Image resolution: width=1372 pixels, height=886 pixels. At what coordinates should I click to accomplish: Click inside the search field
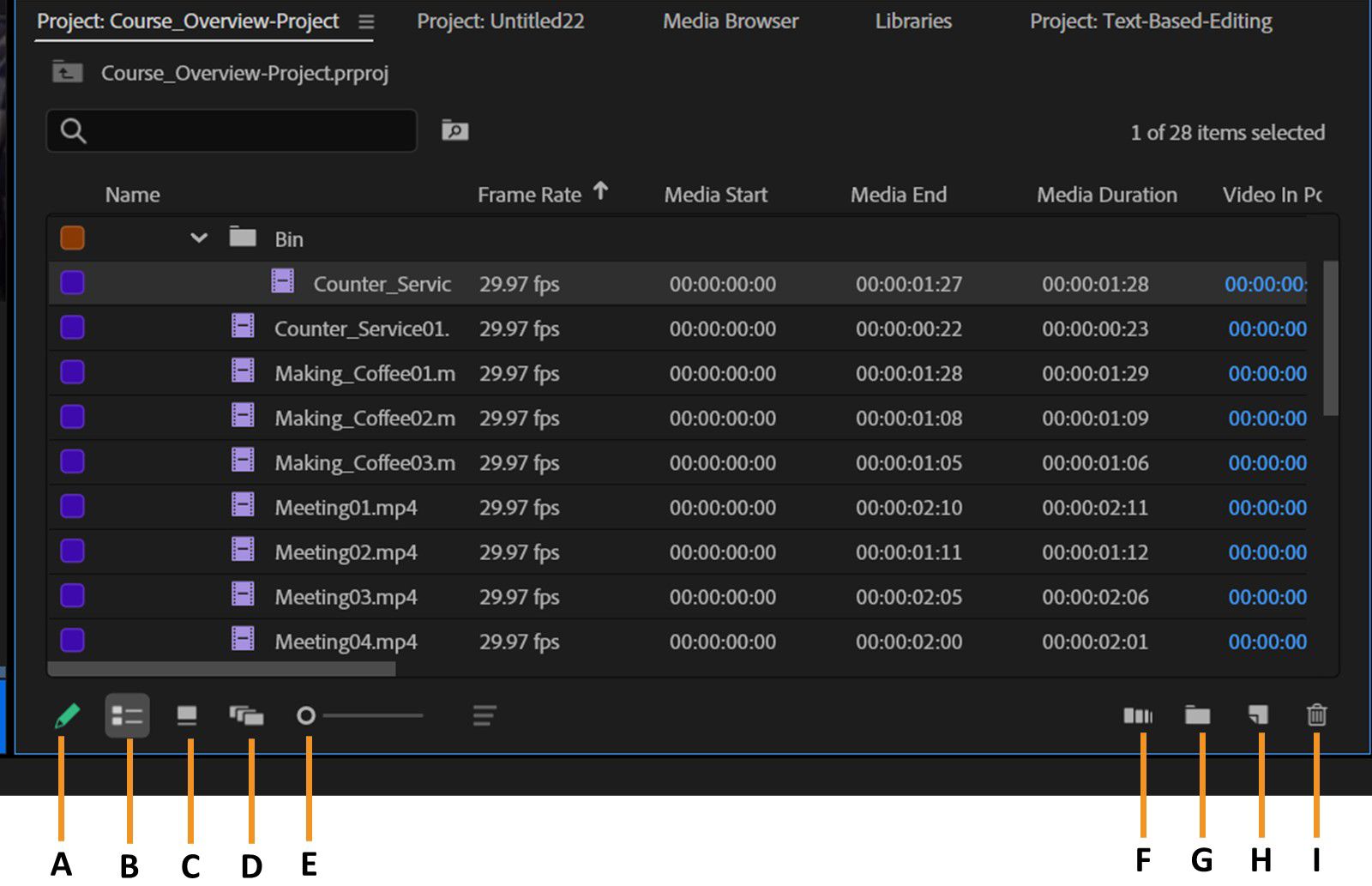point(232,130)
